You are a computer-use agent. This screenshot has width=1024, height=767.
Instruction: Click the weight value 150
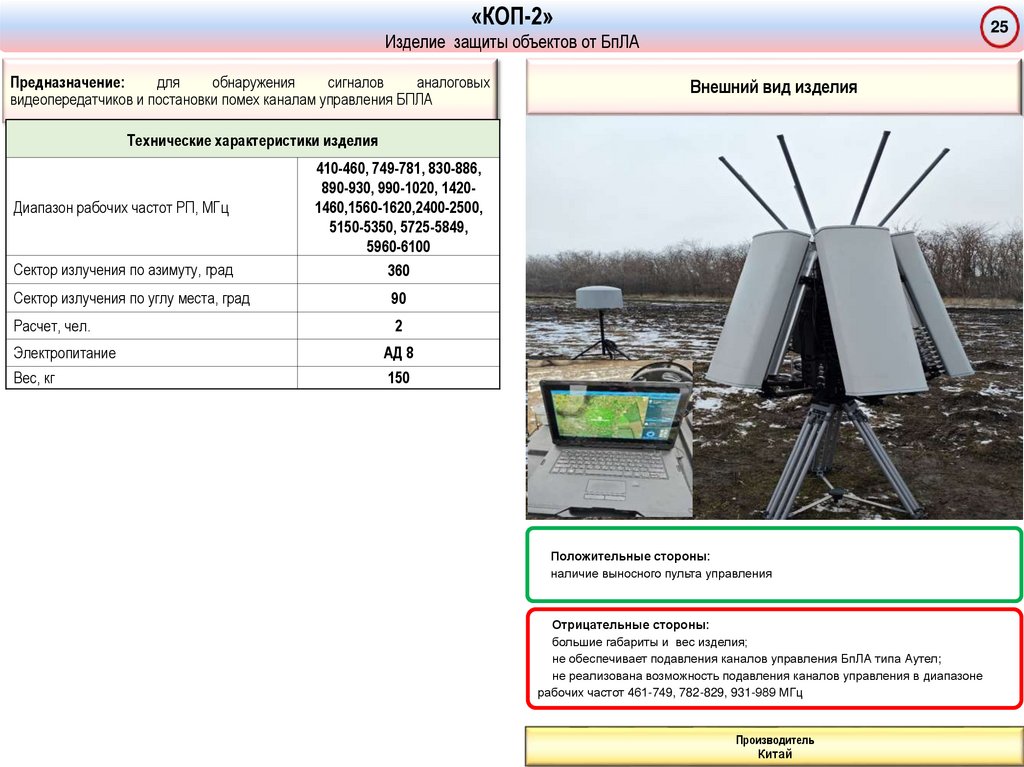click(x=398, y=378)
